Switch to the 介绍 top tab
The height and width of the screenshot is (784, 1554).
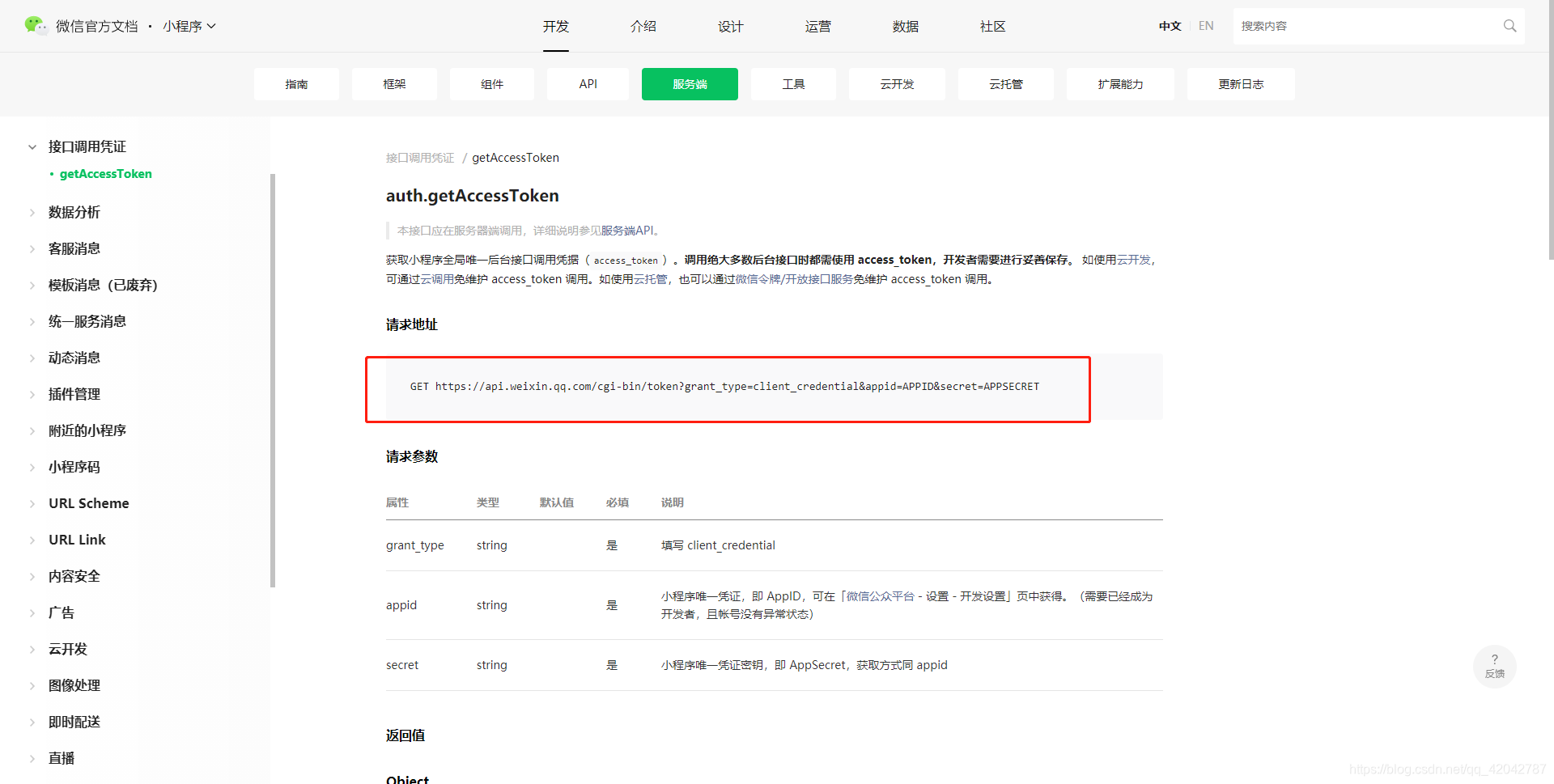(643, 27)
